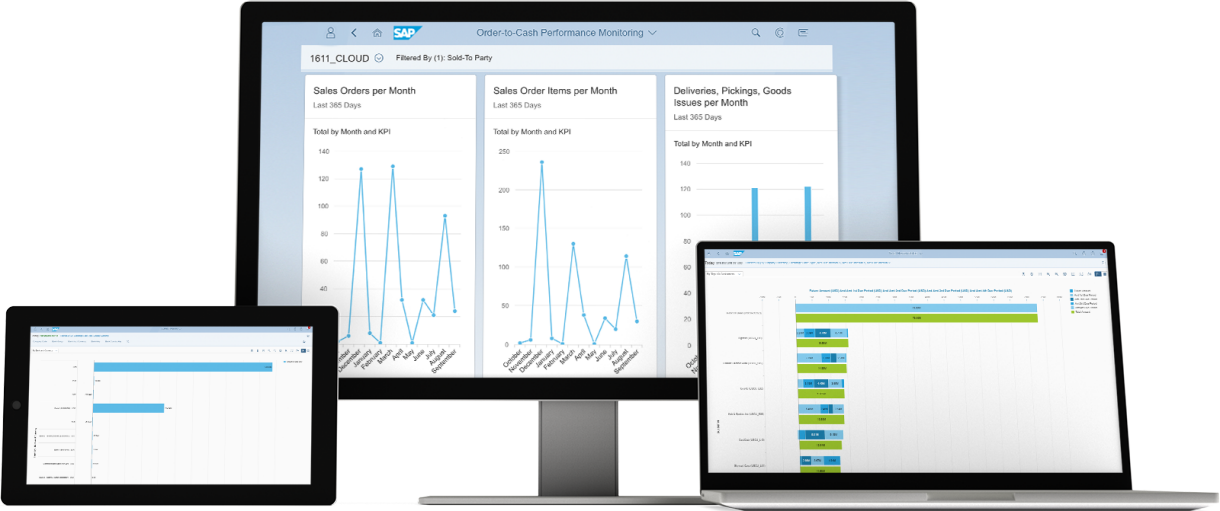Viewport: 1220px width, 511px height.
Task: Go to Home via the monitor's house icon
Action: [377, 33]
